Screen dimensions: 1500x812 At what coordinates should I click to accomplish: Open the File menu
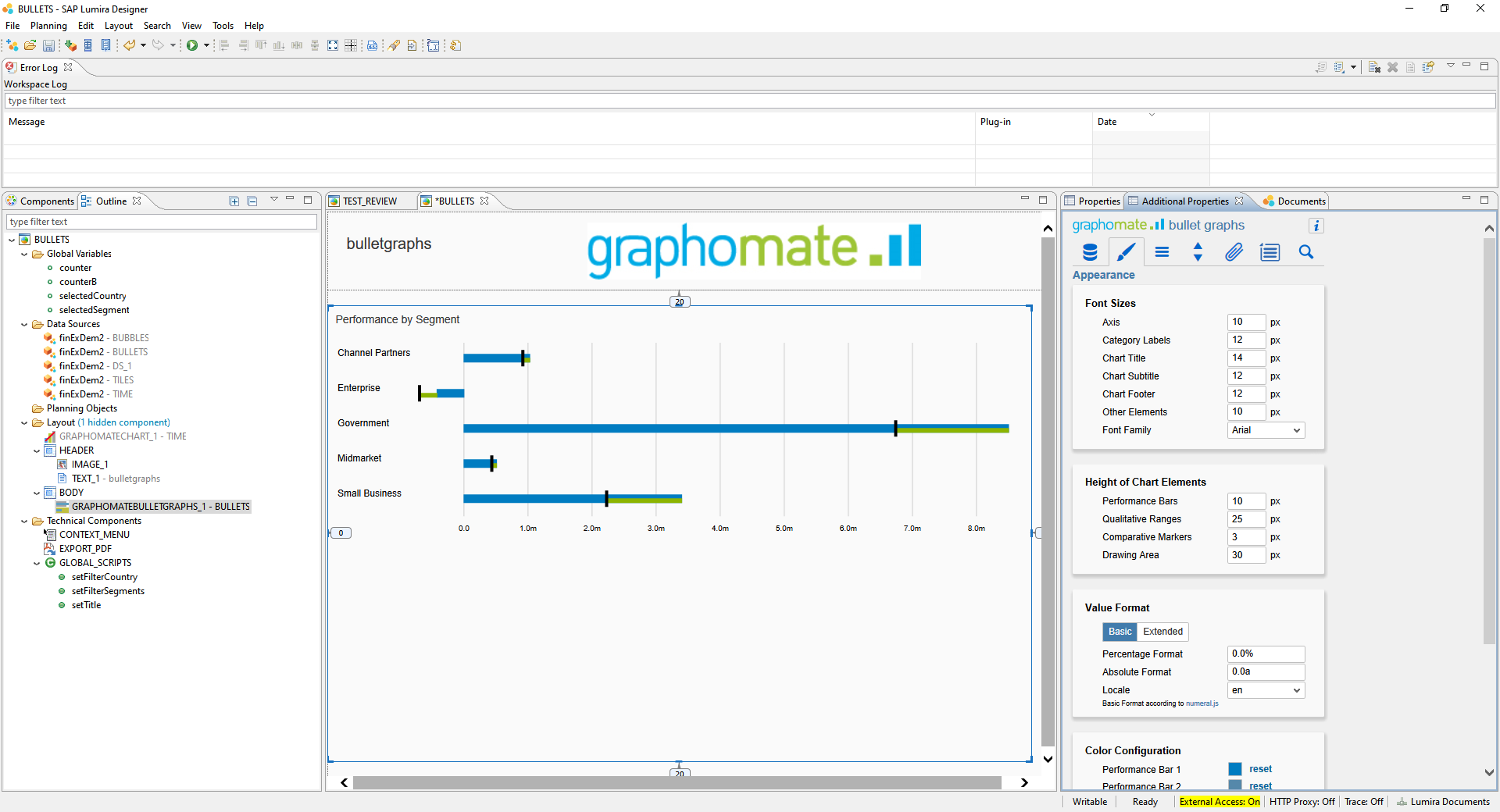12,26
